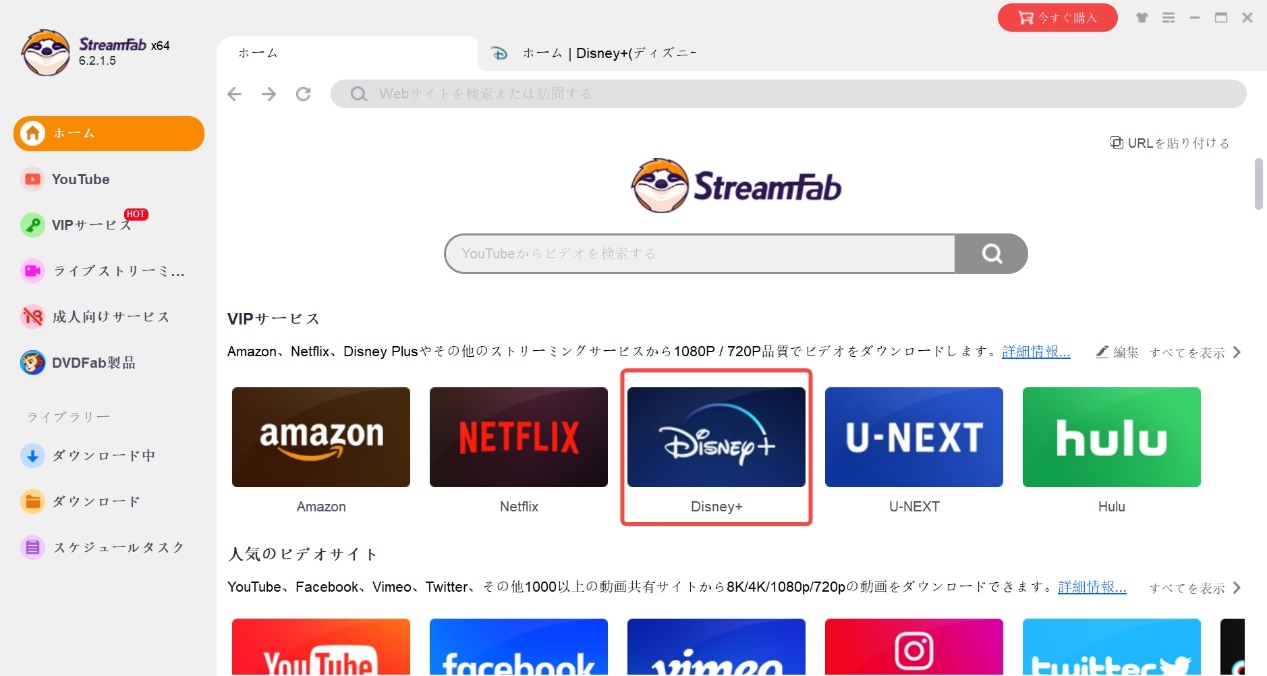Screen dimensions: 1267x676
Task: Click the ライブラリー sidebar label
Action: (x=68, y=417)
